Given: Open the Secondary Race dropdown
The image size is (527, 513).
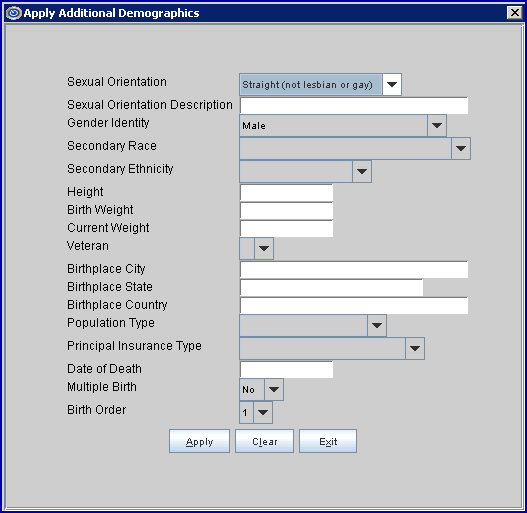Looking at the screenshot, I should (460, 148).
